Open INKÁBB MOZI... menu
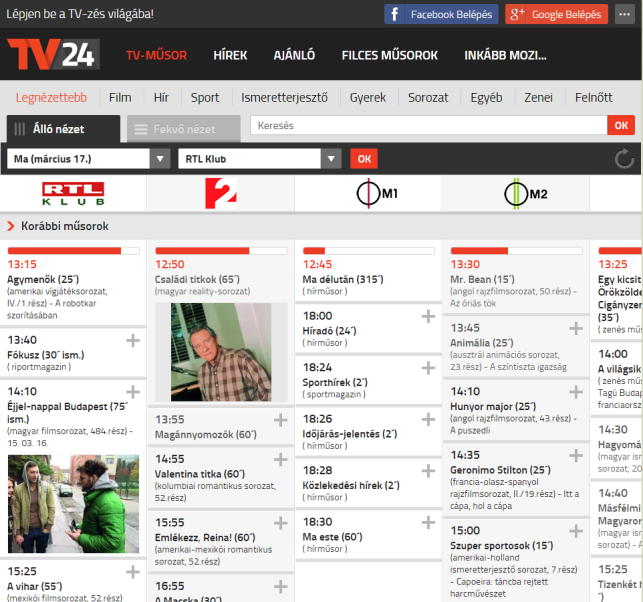Image resolution: width=643 pixels, height=602 pixels. [505, 55]
